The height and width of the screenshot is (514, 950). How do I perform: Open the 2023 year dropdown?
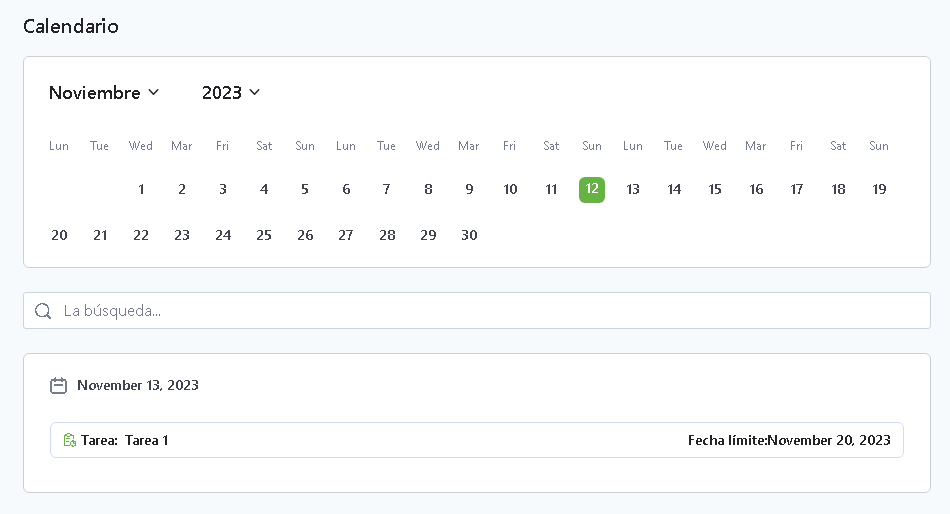coord(230,93)
